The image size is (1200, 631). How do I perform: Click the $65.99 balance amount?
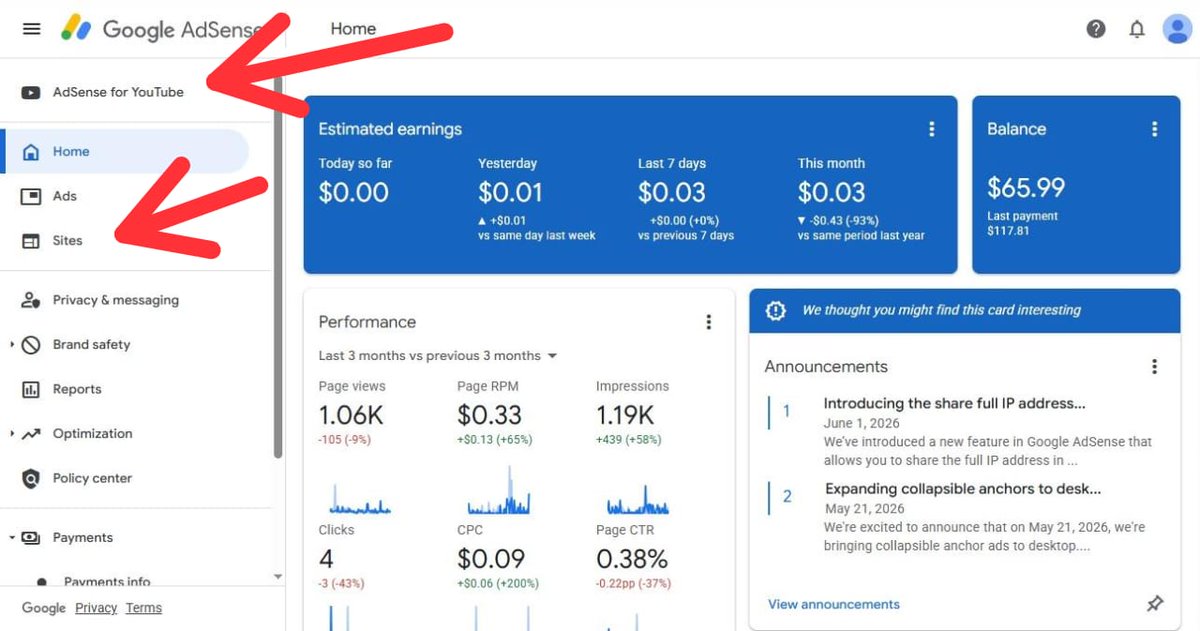pos(1026,187)
